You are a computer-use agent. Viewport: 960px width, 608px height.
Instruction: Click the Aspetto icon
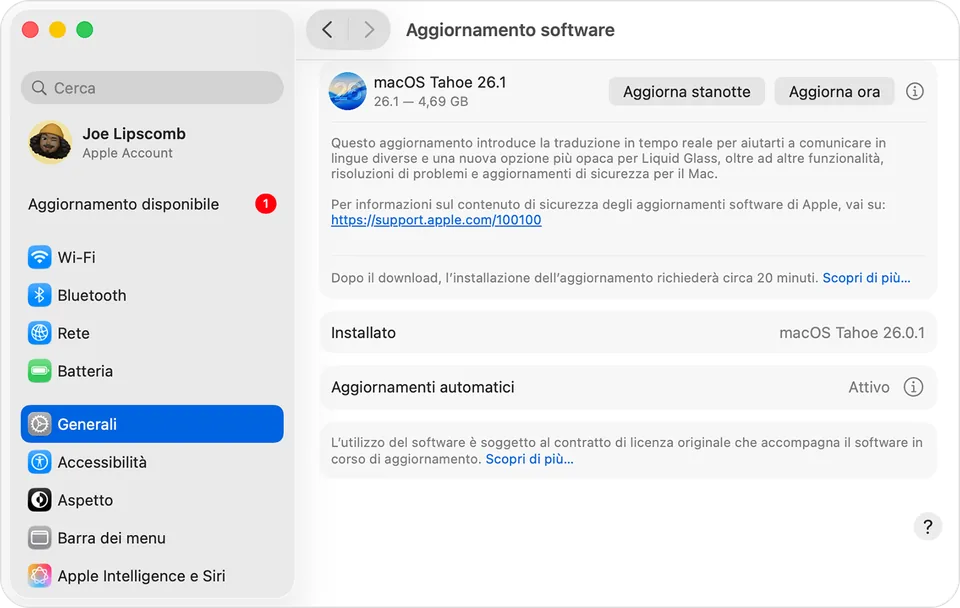(x=39, y=500)
